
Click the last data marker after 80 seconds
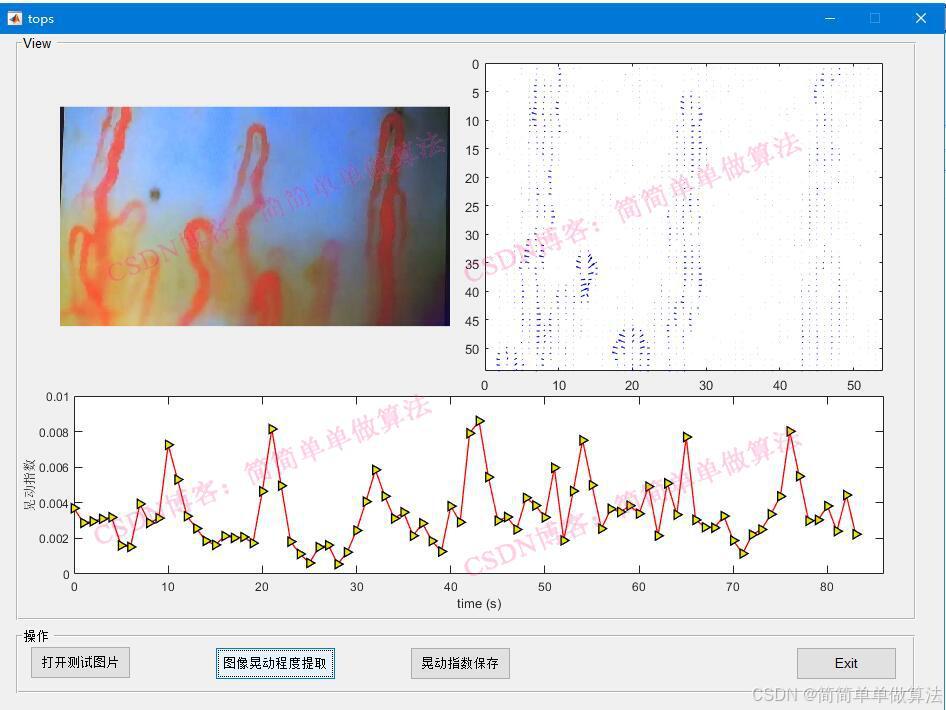857,534
